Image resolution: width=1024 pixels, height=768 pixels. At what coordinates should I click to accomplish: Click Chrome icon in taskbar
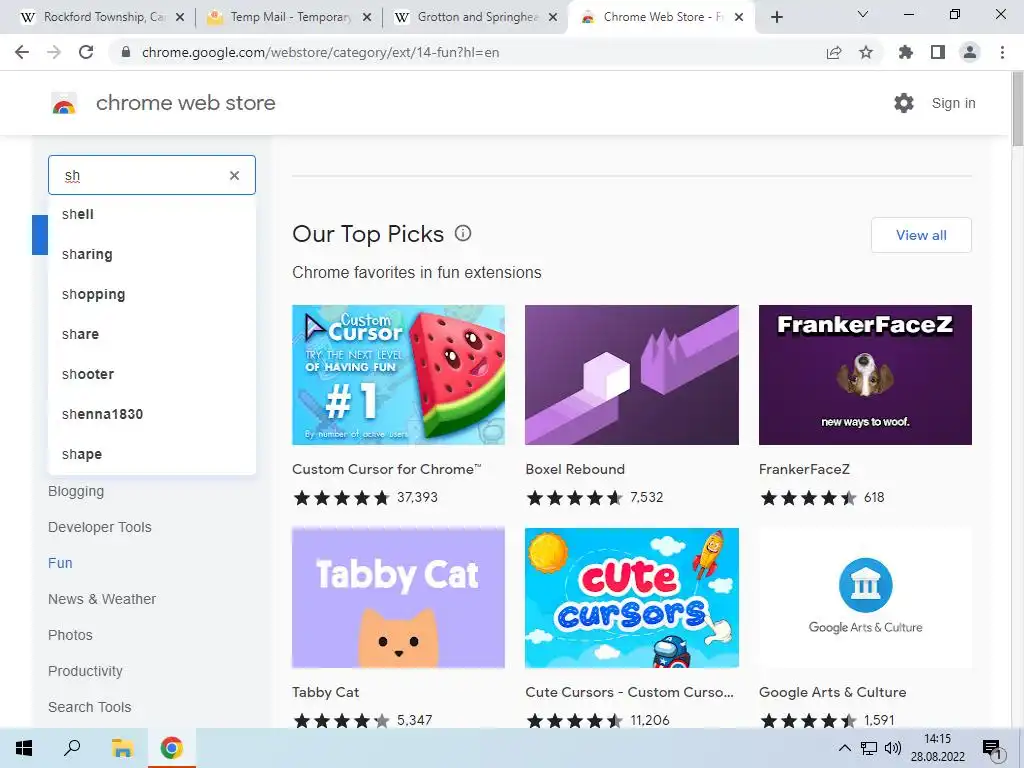[x=171, y=748]
